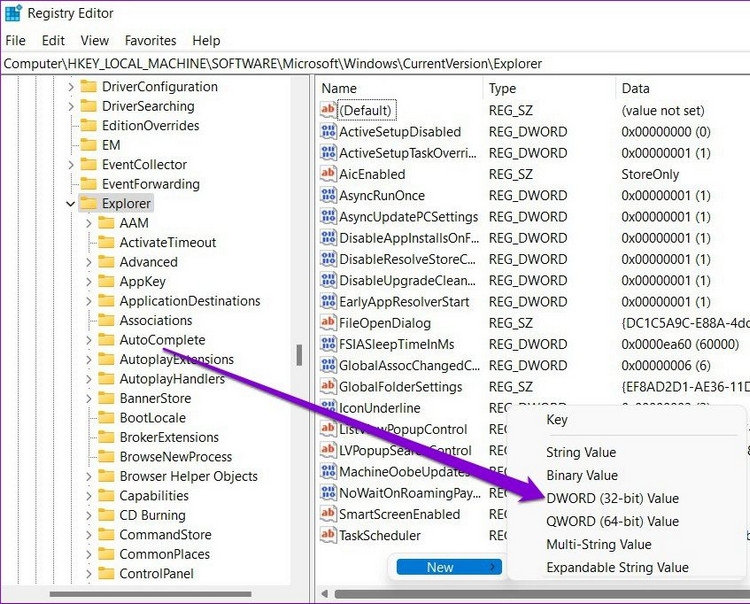Click the (Default) value string icon
The width and height of the screenshot is (750, 604).
[x=328, y=110]
